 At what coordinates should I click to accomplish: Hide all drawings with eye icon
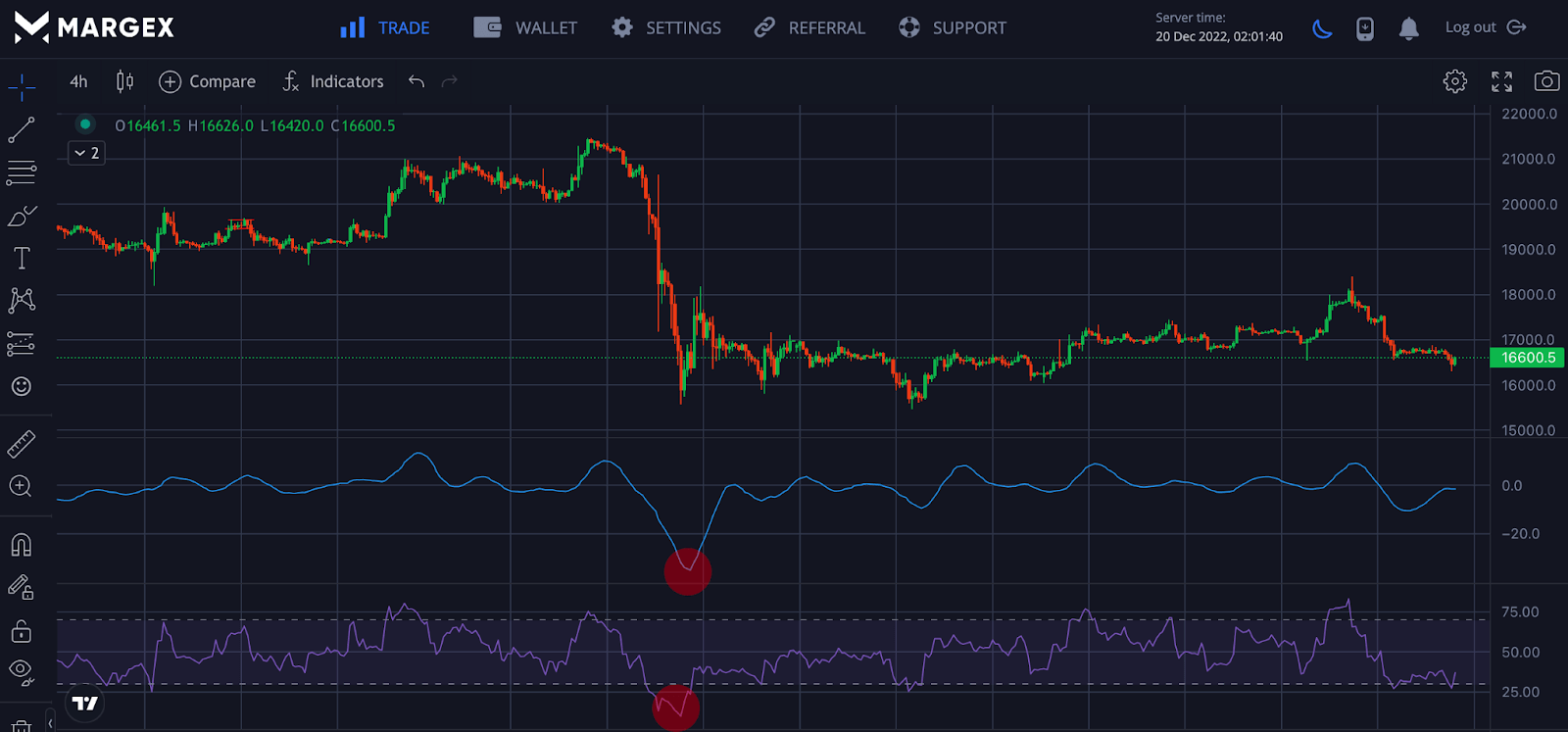click(22, 671)
